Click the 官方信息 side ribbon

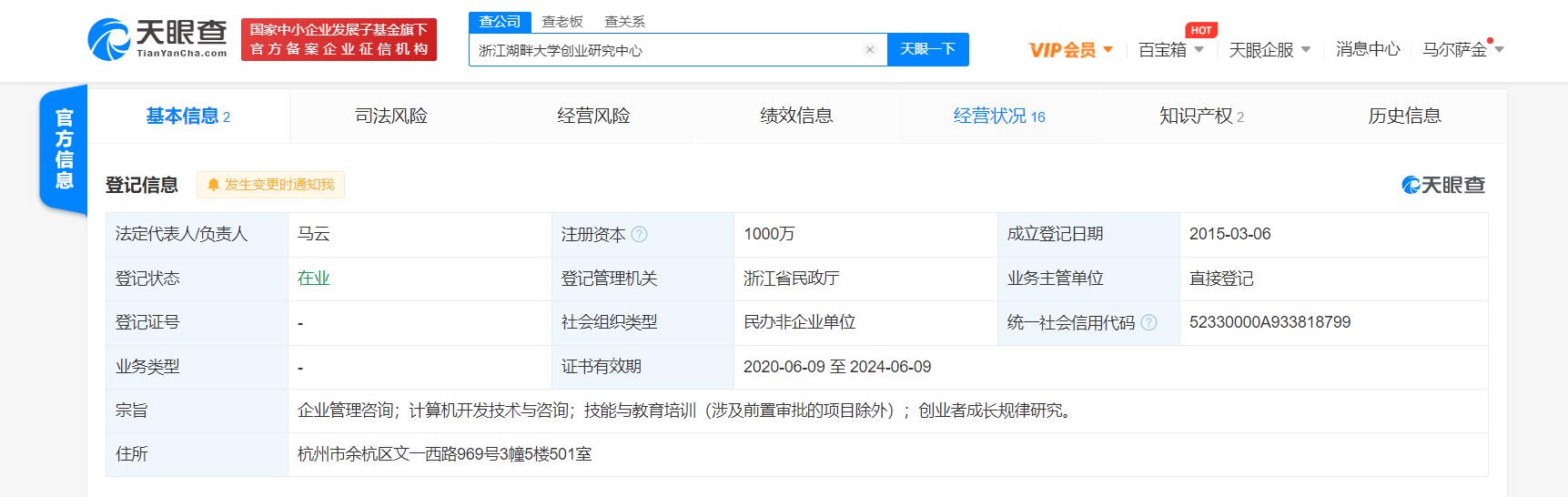[x=64, y=148]
